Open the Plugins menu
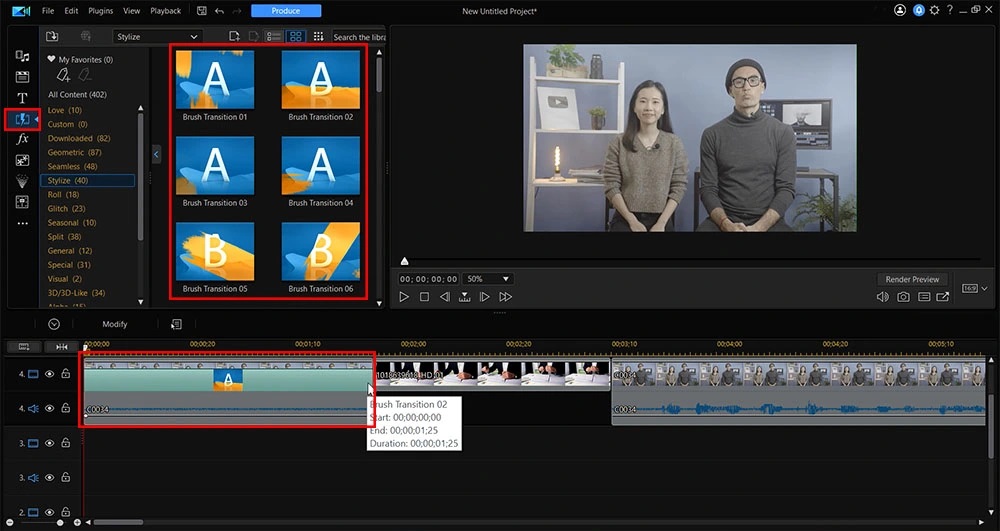 point(100,11)
